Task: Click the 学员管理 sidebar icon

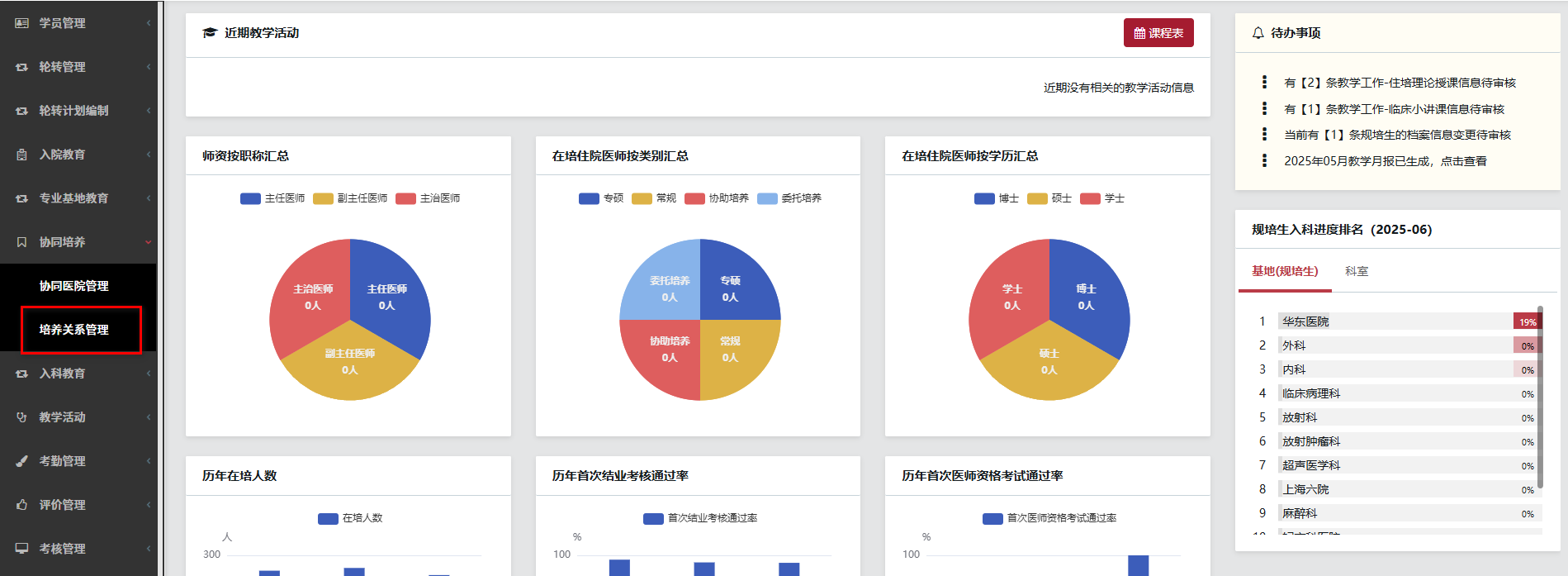Action: [x=21, y=23]
